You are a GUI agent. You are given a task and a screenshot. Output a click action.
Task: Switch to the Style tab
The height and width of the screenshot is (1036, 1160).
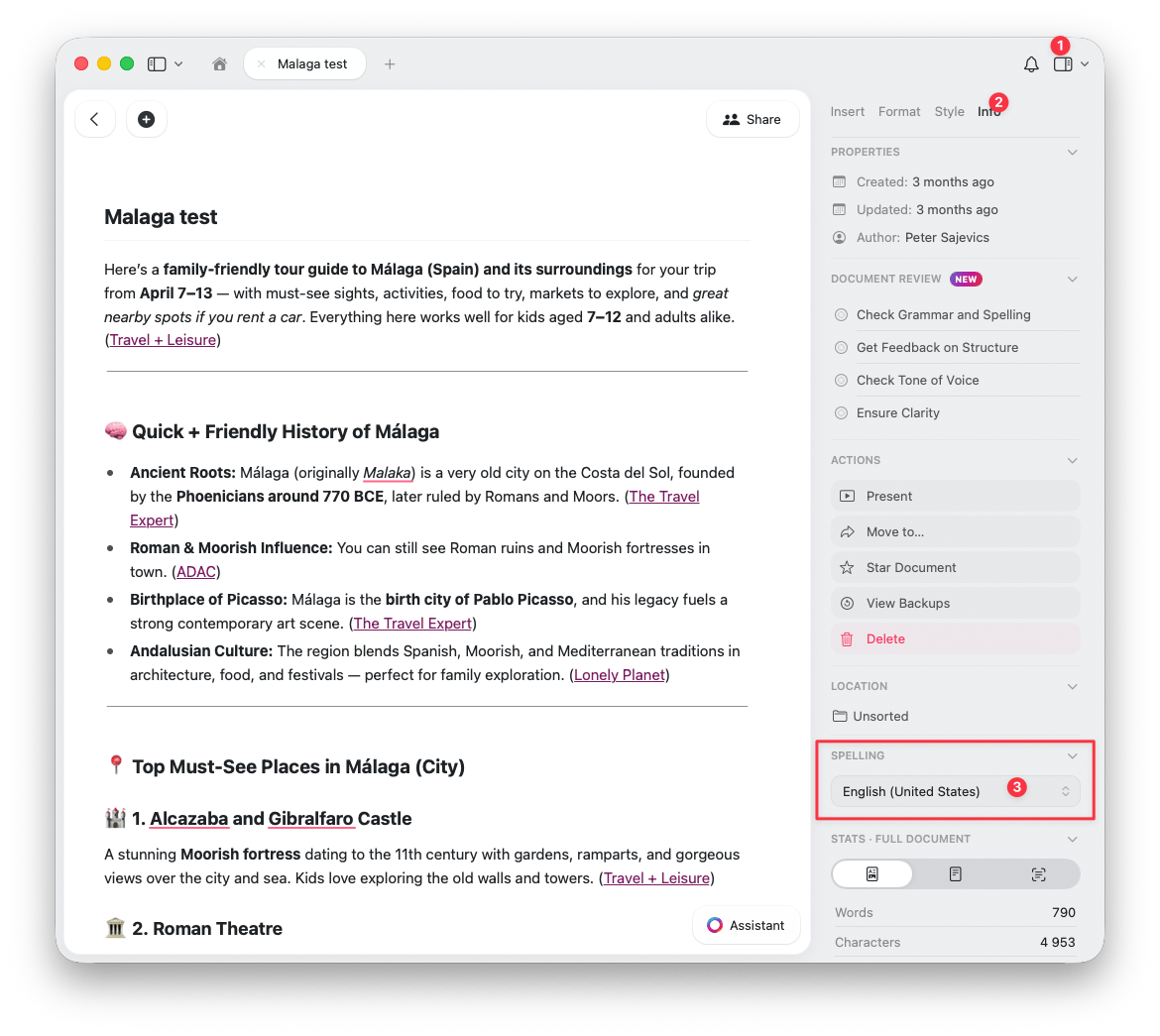949,112
